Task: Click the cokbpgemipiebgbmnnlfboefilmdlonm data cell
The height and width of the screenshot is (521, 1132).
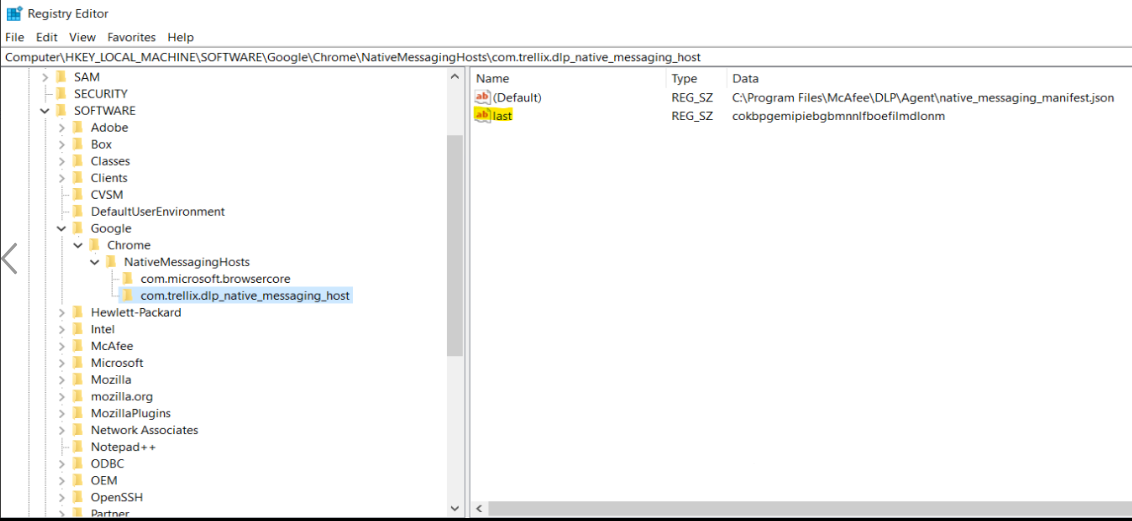Action: click(x=838, y=115)
